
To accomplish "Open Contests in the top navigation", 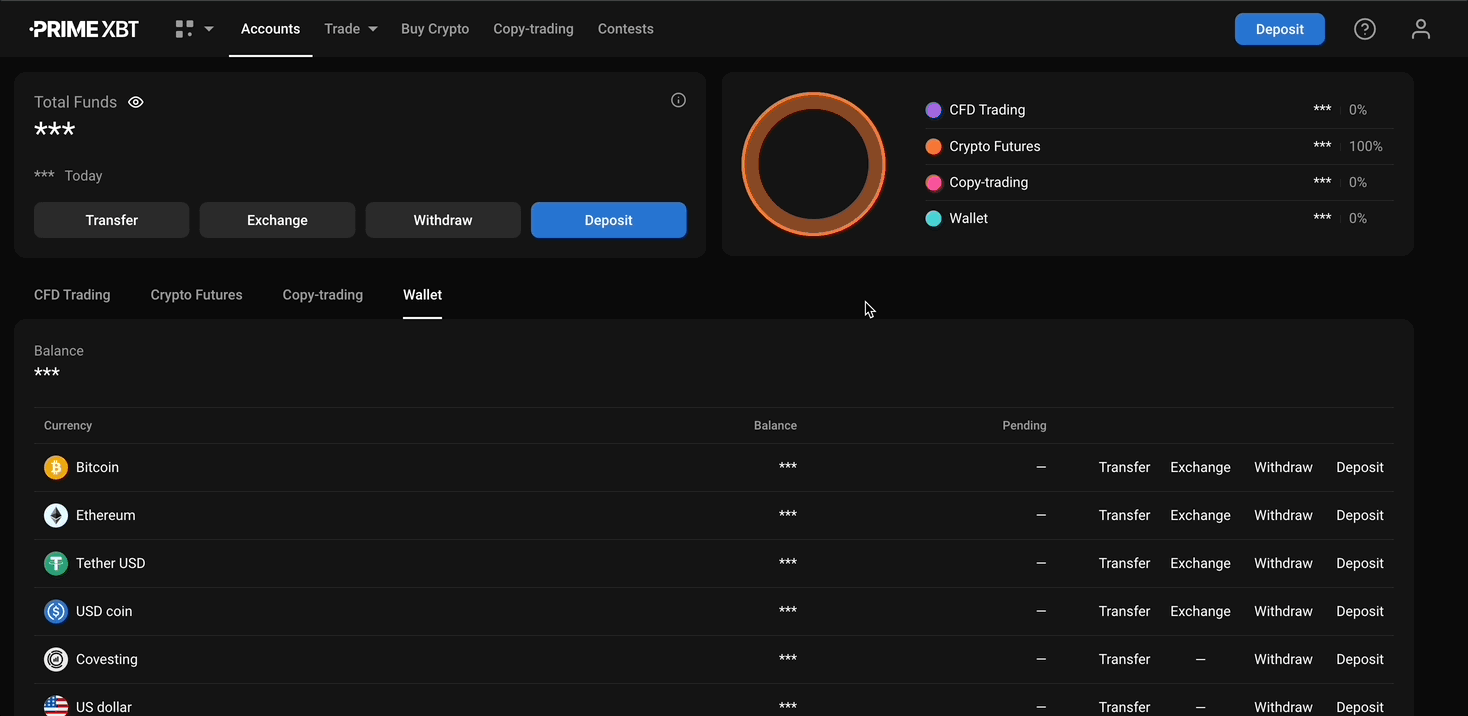I will tap(625, 29).
